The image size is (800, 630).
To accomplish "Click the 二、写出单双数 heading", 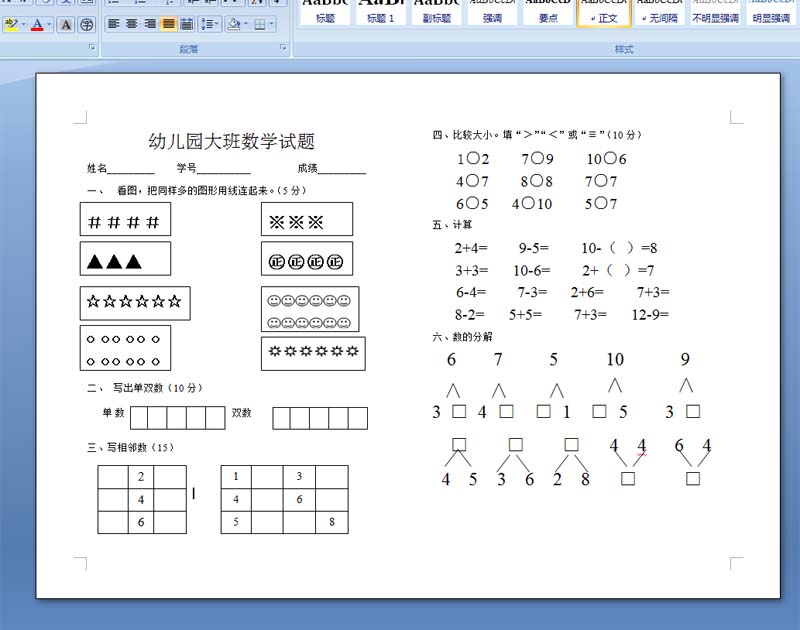I will pos(145,388).
